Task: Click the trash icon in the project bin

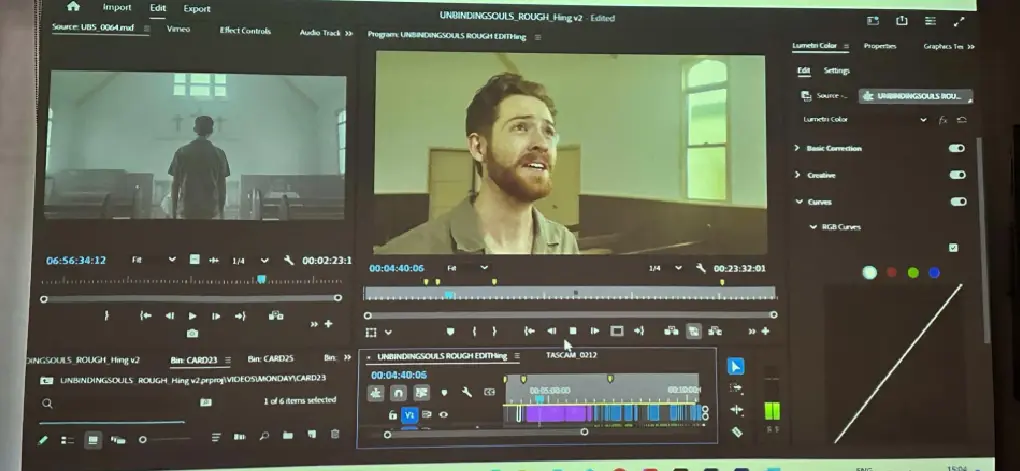Action: click(x=335, y=435)
